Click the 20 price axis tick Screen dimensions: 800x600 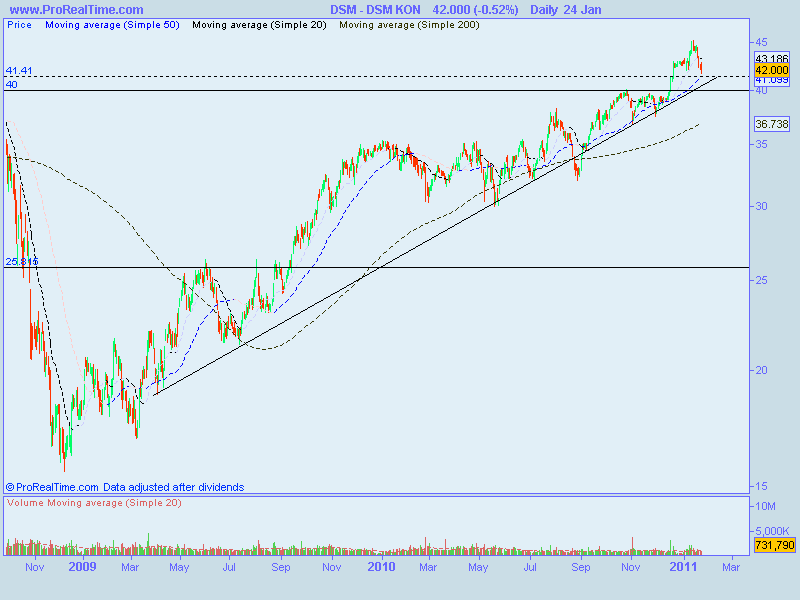(761, 370)
